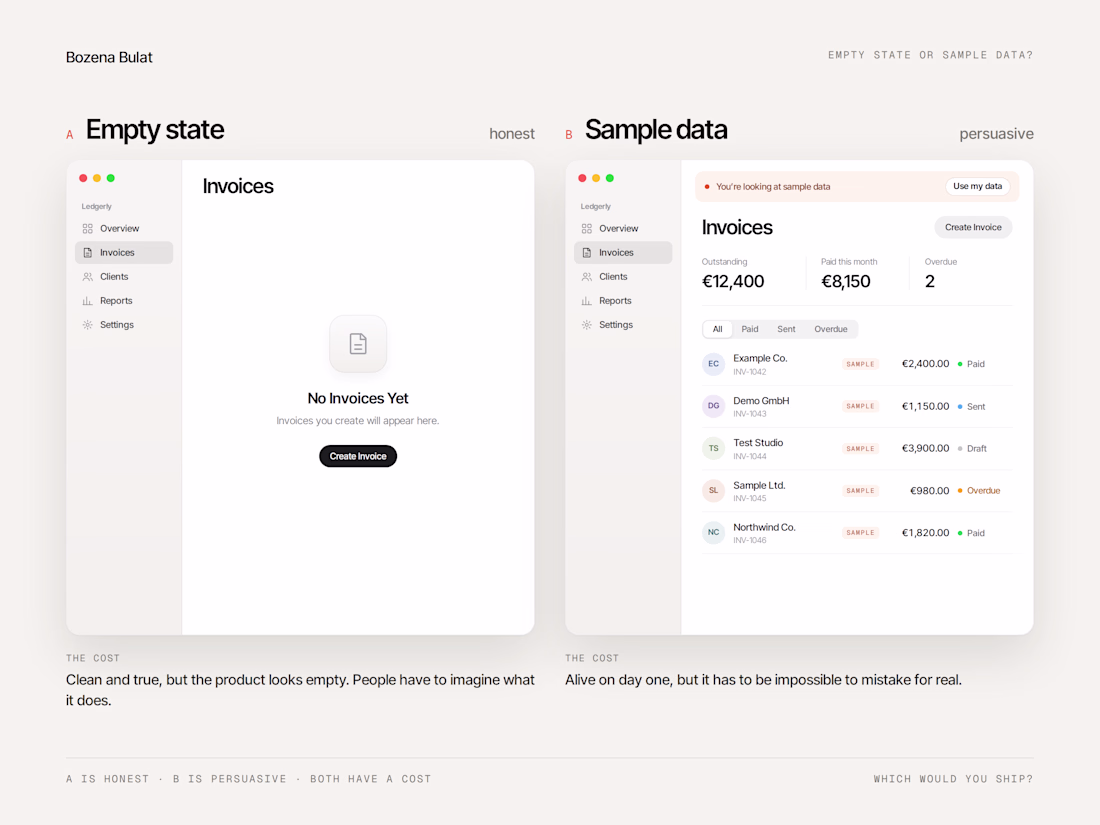Click the €3,900.00 amount

(x=925, y=448)
